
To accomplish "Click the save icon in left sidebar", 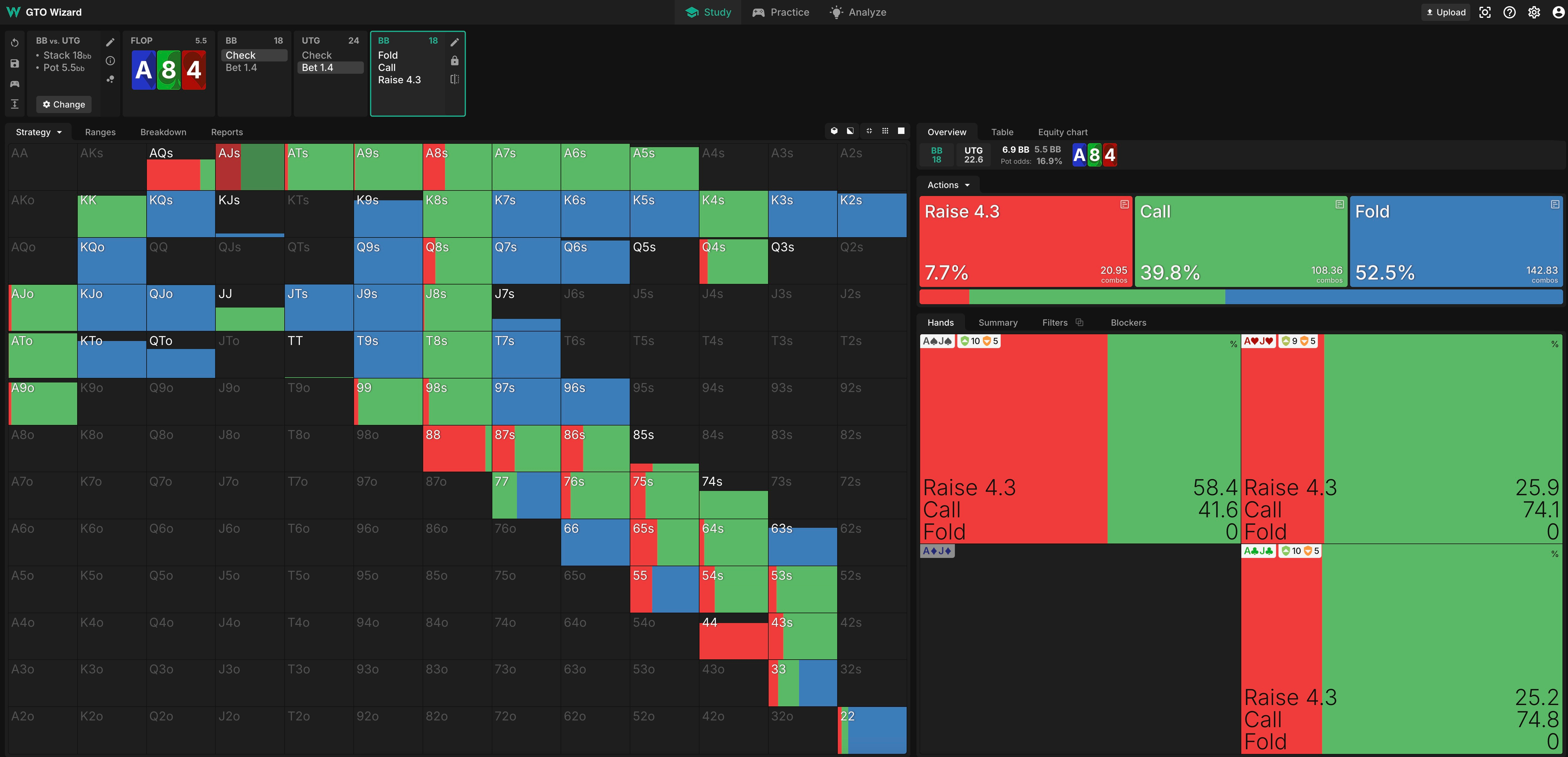I will coord(15,63).
